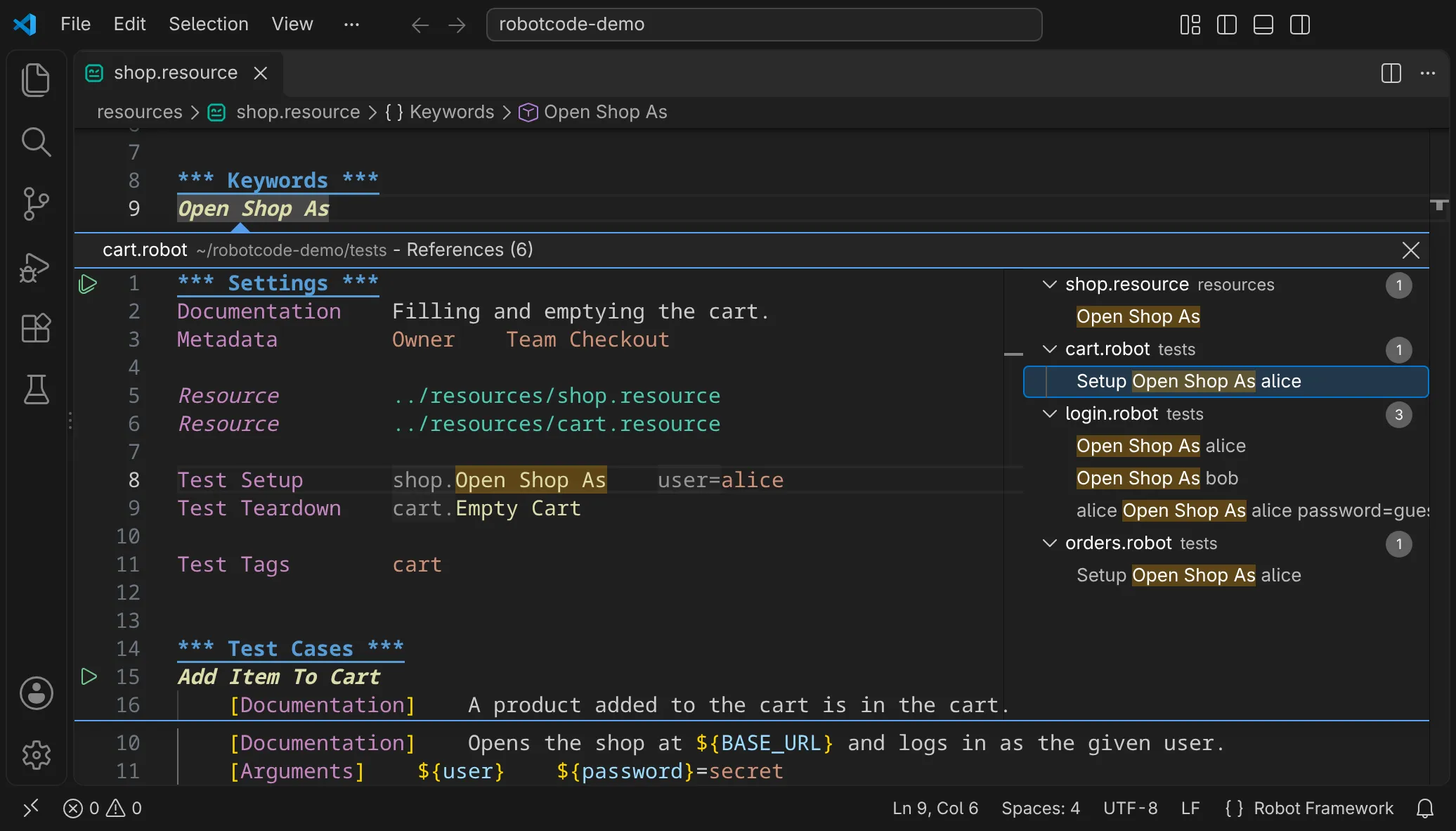Open the Testing flask icon
Viewport: 1456px width, 831px height.
pyautogui.click(x=36, y=389)
